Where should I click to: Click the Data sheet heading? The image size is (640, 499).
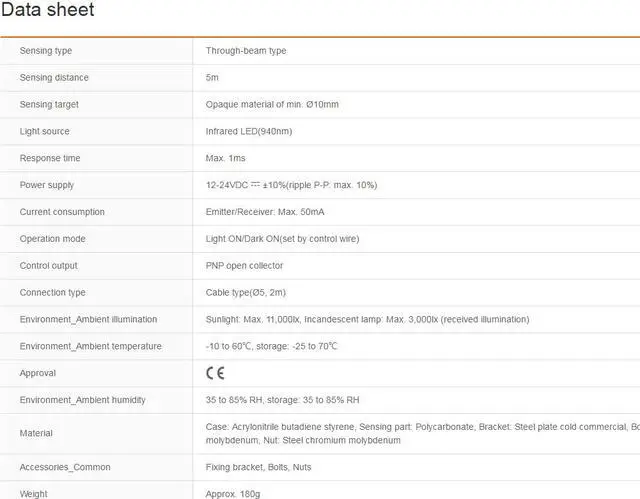pyautogui.click(x=48, y=11)
